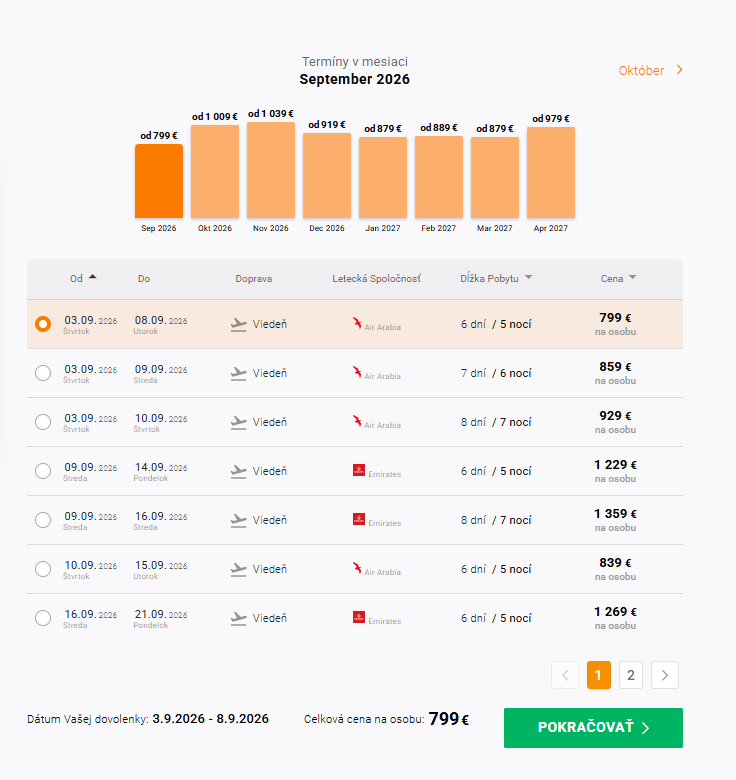Click the Air Arabia logo in the 839 € row
Image resolution: width=736 pixels, height=780 pixels.
[376, 569]
